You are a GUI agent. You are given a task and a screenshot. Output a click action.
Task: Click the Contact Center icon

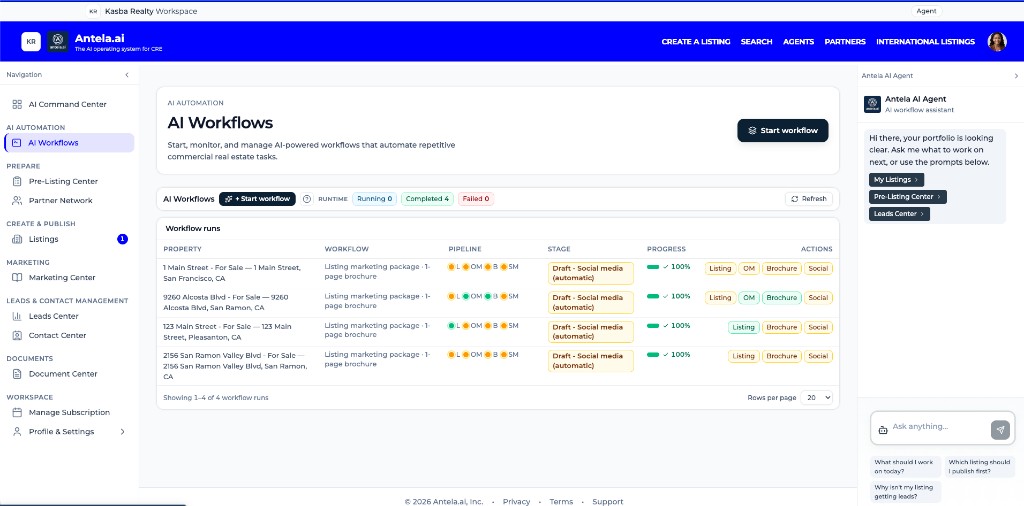click(17, 336)
